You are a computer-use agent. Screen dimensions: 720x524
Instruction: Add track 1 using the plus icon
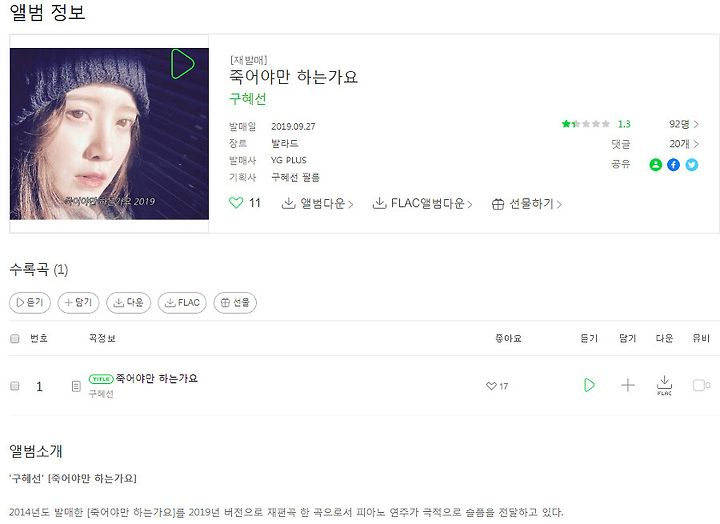point(628,385)
